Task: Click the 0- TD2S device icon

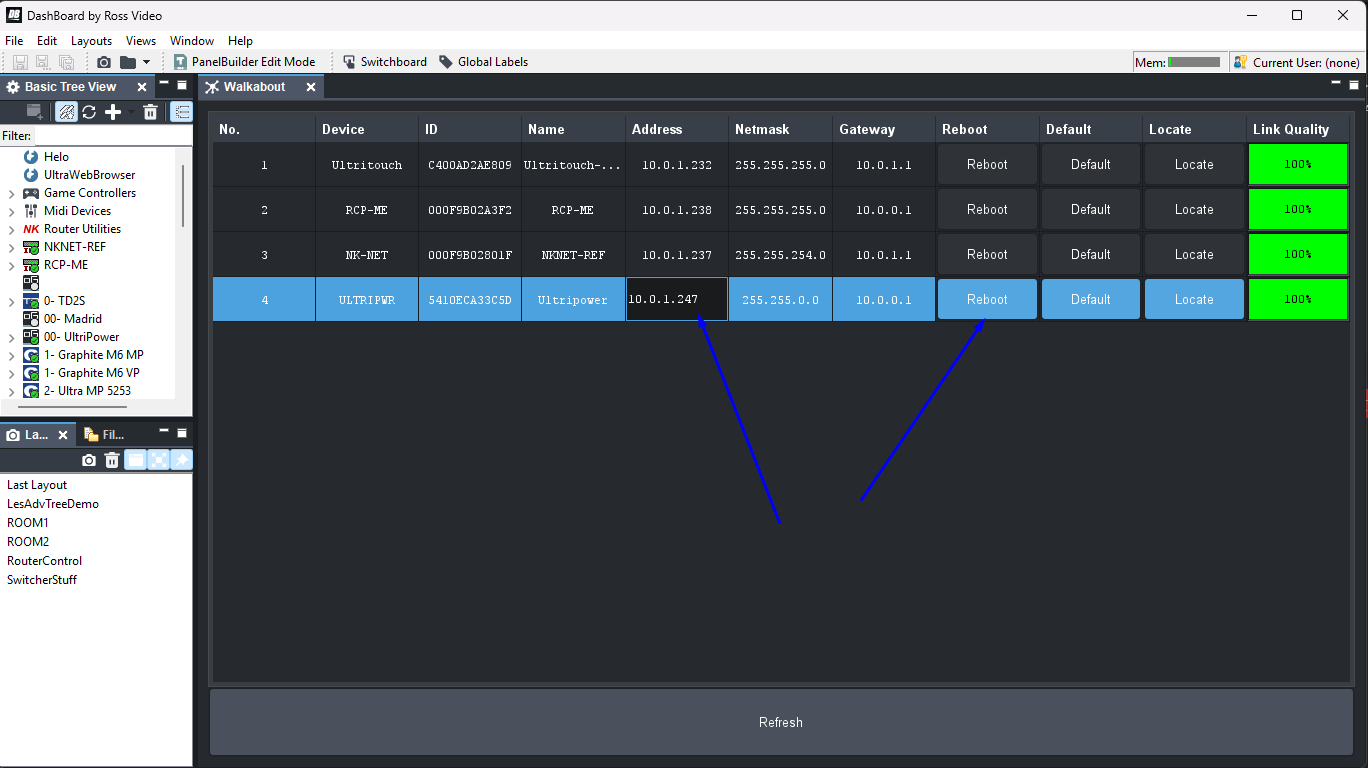Action: pyautogui.click(x=31, y=301)
